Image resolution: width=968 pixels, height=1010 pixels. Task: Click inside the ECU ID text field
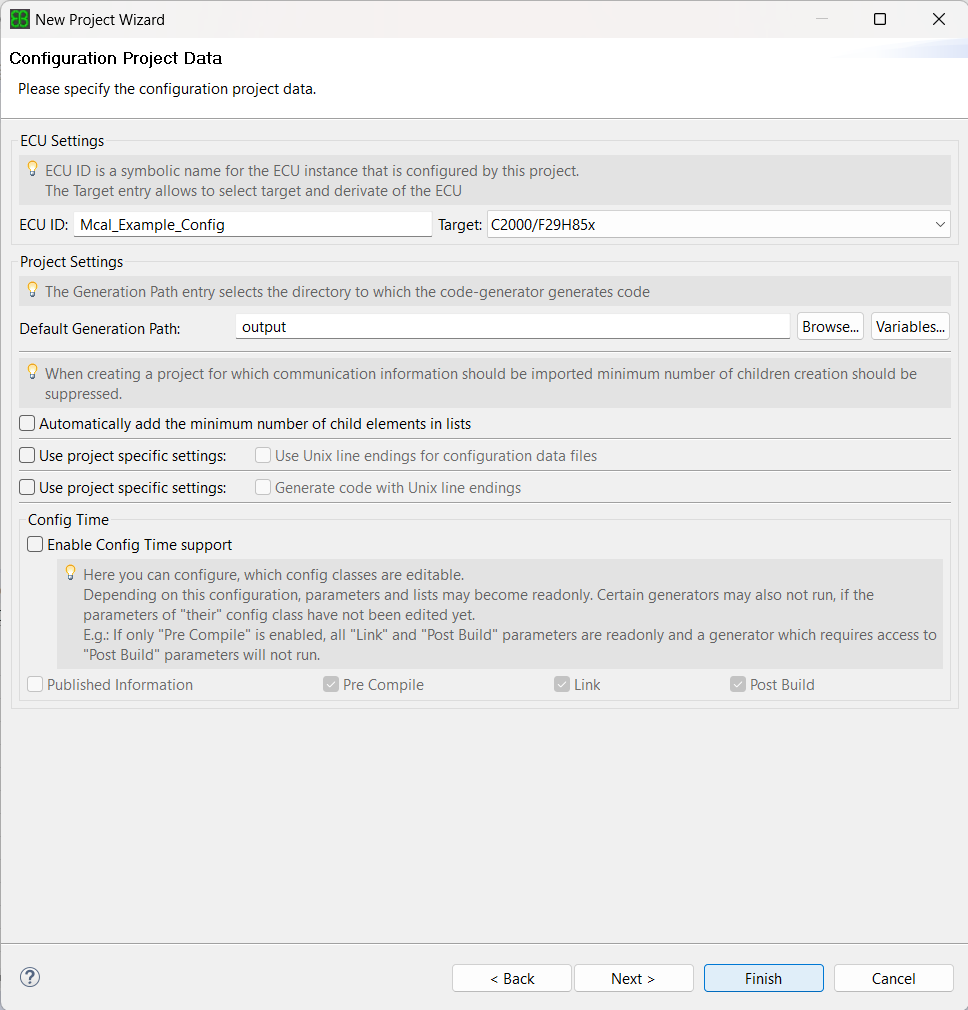pos(252,224)
